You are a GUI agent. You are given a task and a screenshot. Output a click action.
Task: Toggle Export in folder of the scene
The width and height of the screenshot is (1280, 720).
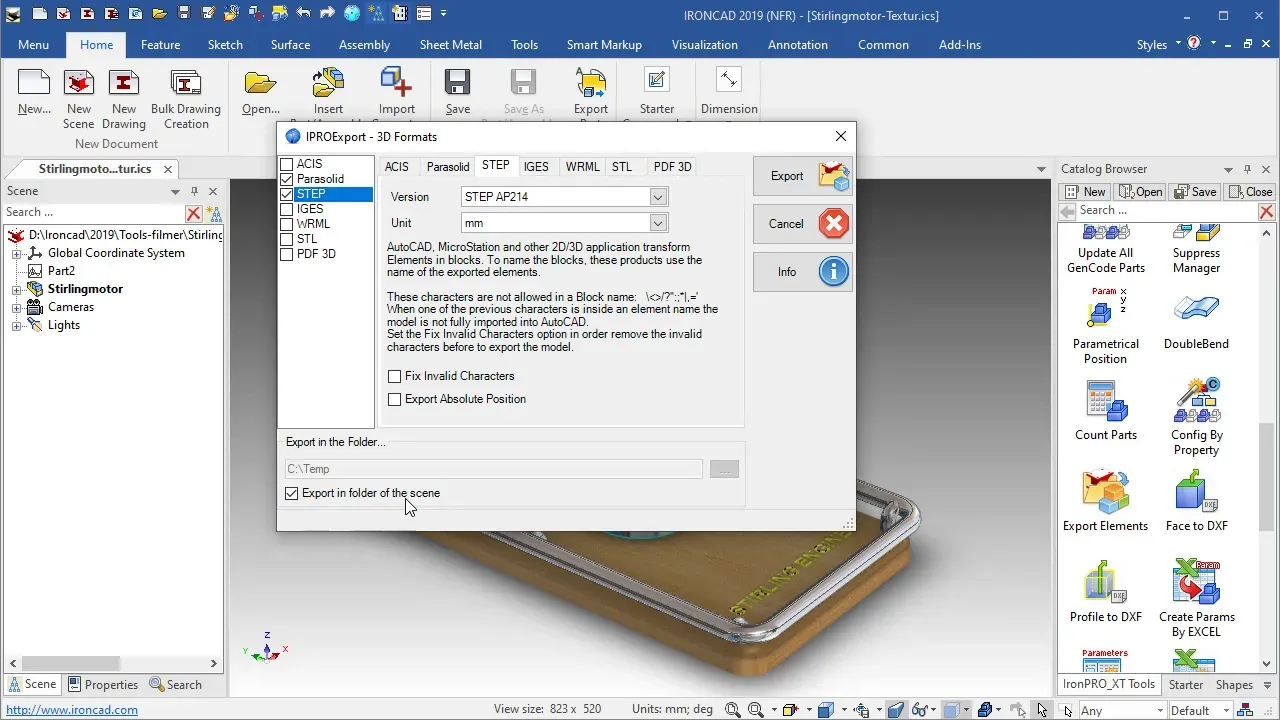(292, 493)
